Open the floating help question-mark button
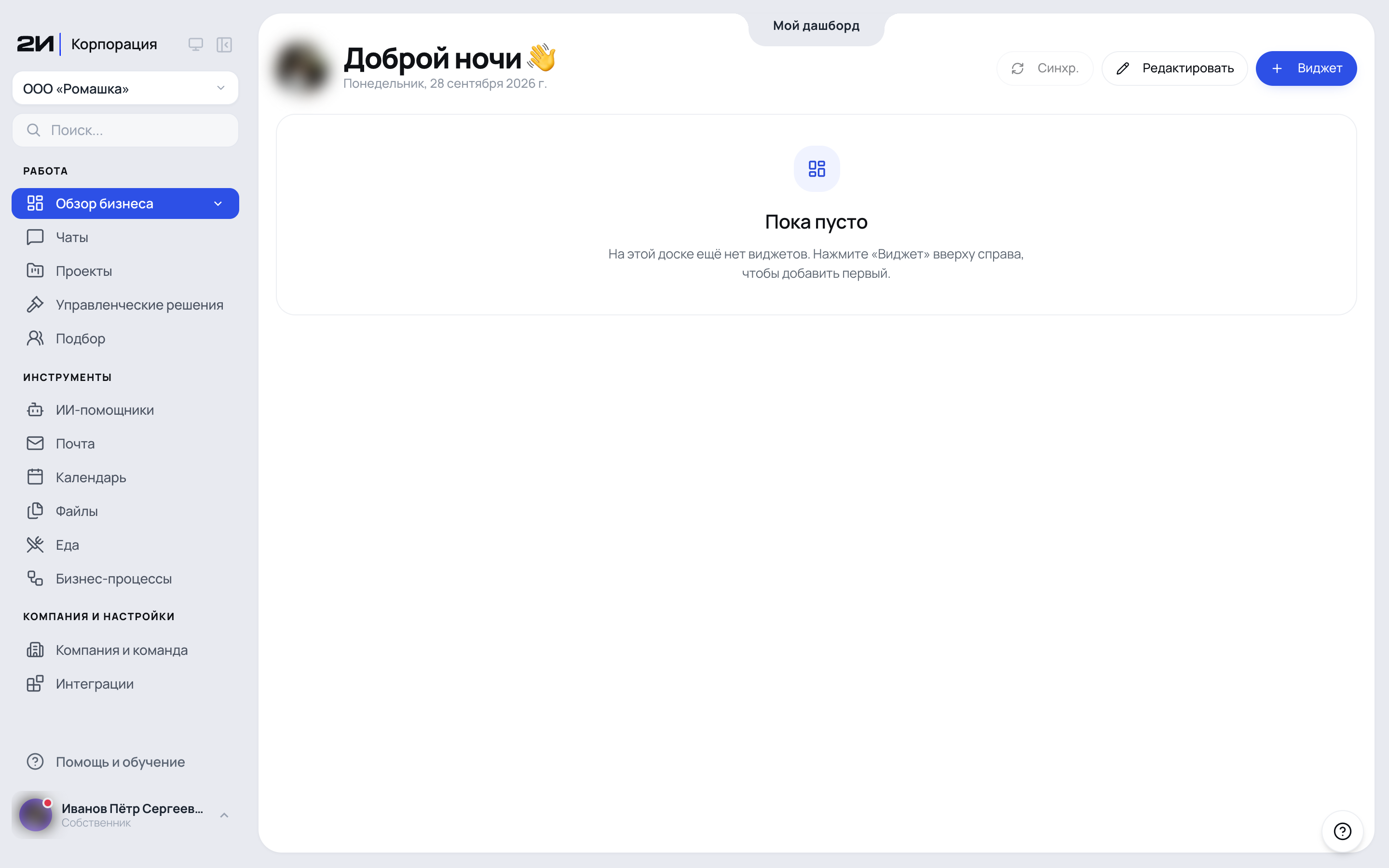 pyautogui.click(x=1343, y=831)
